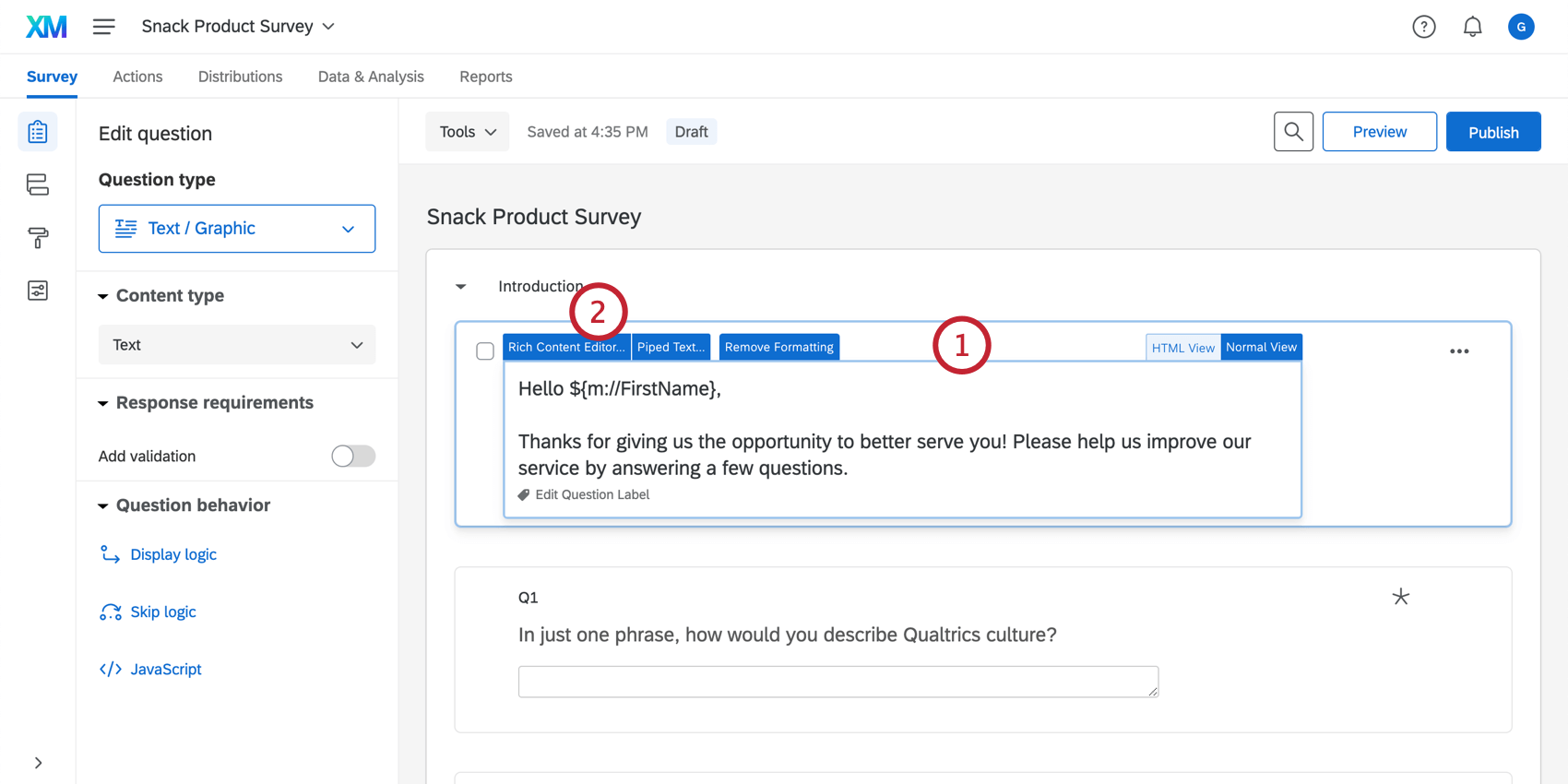Open the Look and feel paint roller
This screenshot has height=784, width=1568.
click(x=38, y=238)
